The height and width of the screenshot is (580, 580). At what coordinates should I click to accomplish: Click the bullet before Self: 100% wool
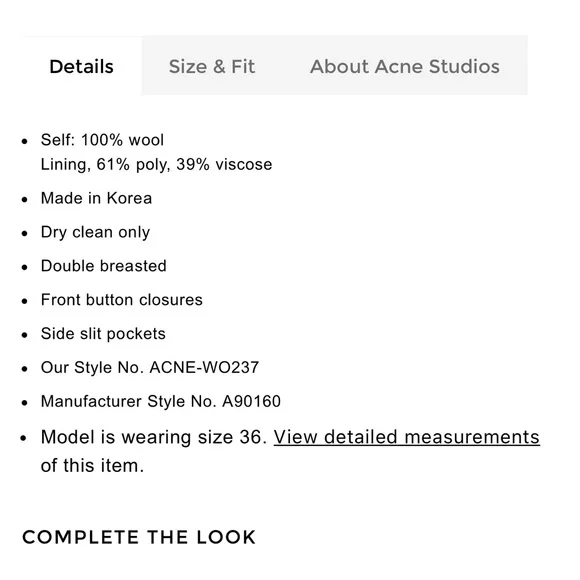pos(24,141)
